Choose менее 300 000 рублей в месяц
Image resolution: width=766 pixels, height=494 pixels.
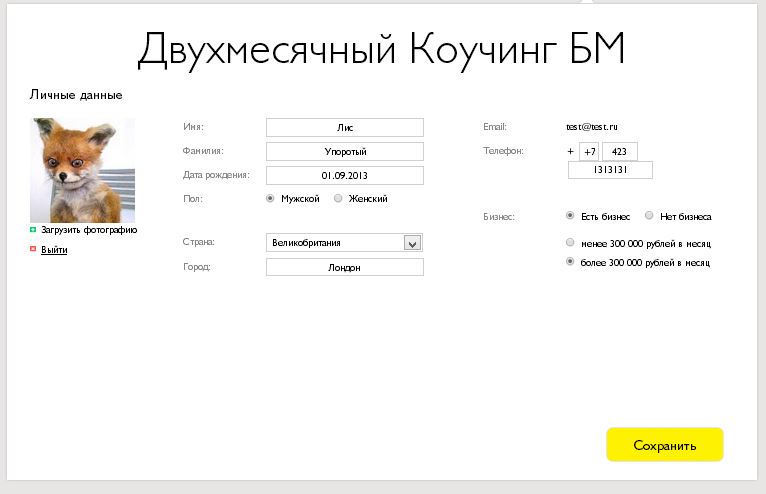[x=570, y=242]
